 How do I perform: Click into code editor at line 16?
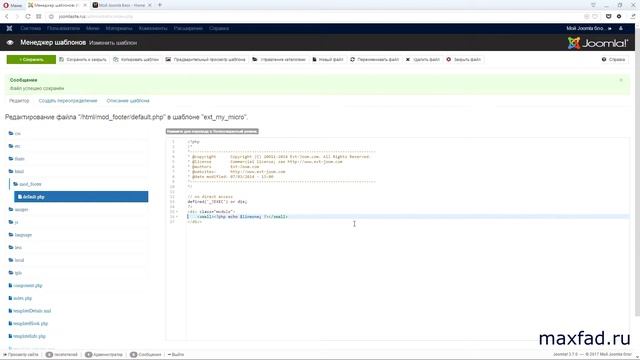408,216
